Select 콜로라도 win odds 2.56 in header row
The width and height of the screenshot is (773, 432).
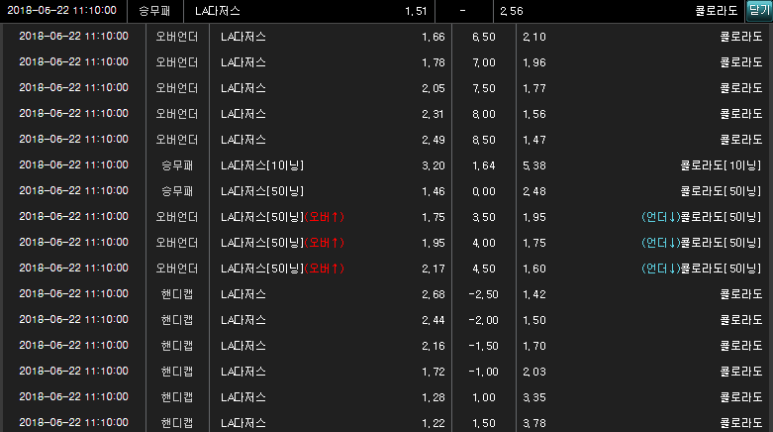click(x=619, y=11)
